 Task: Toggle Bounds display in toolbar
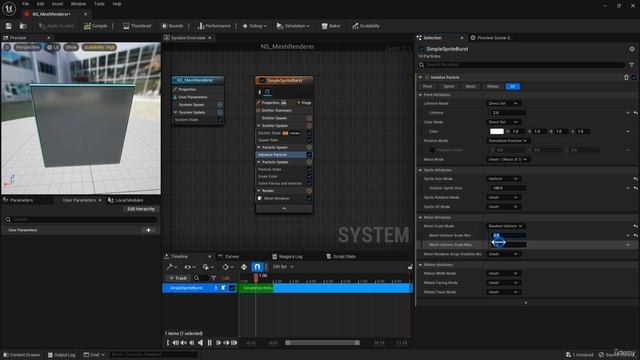pos(173,26)
